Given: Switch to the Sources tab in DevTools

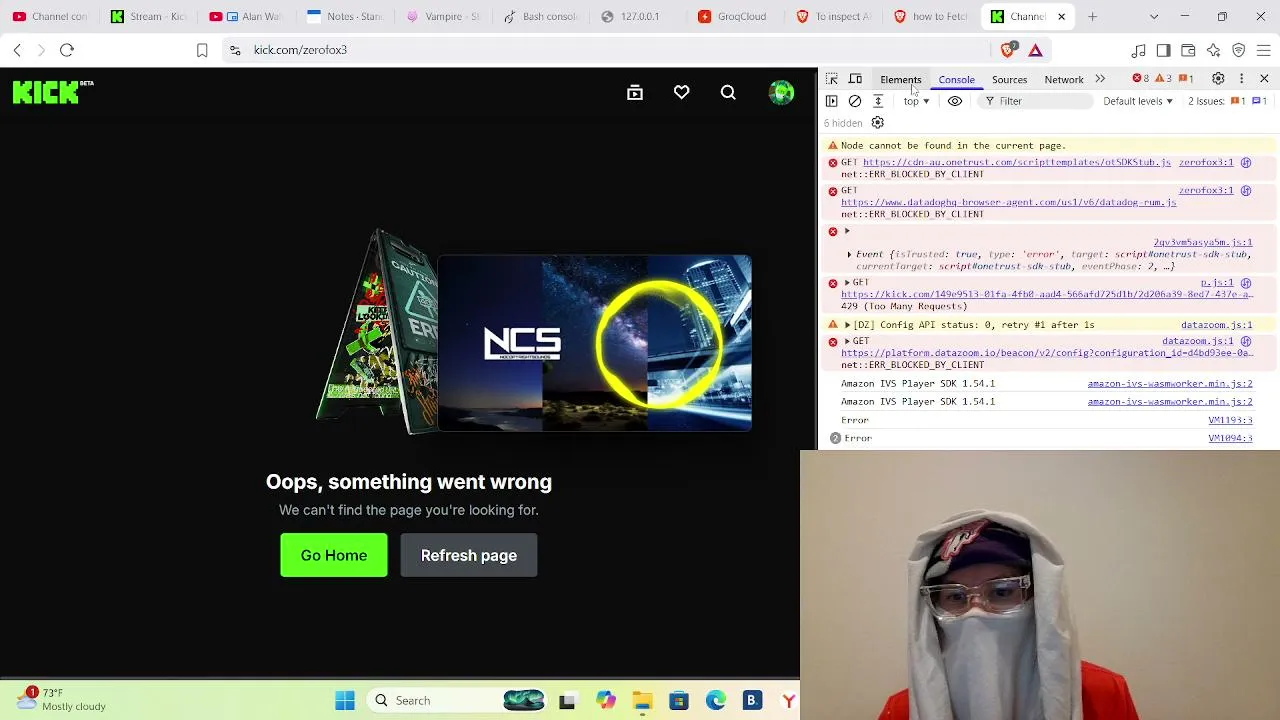Looking at the screenshot, I should pyautogui.click(x=1010, y=80).
